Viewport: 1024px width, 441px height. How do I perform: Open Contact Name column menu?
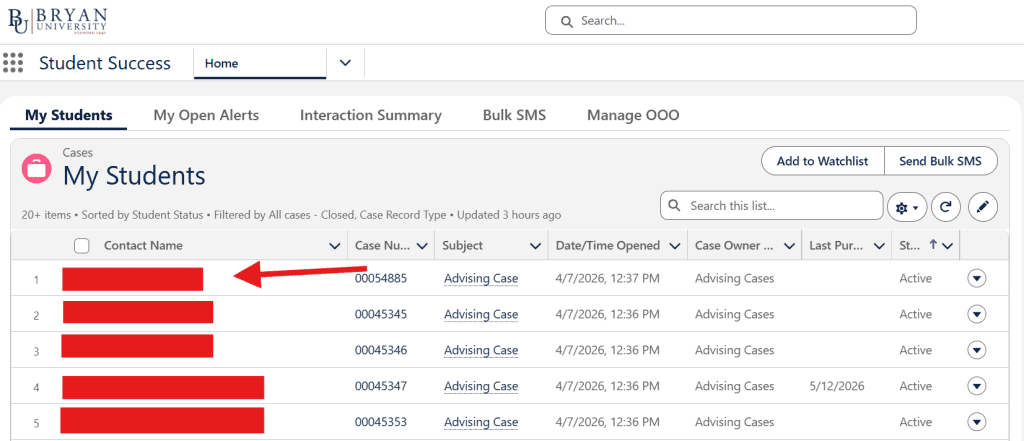click(x=335, y=246)
